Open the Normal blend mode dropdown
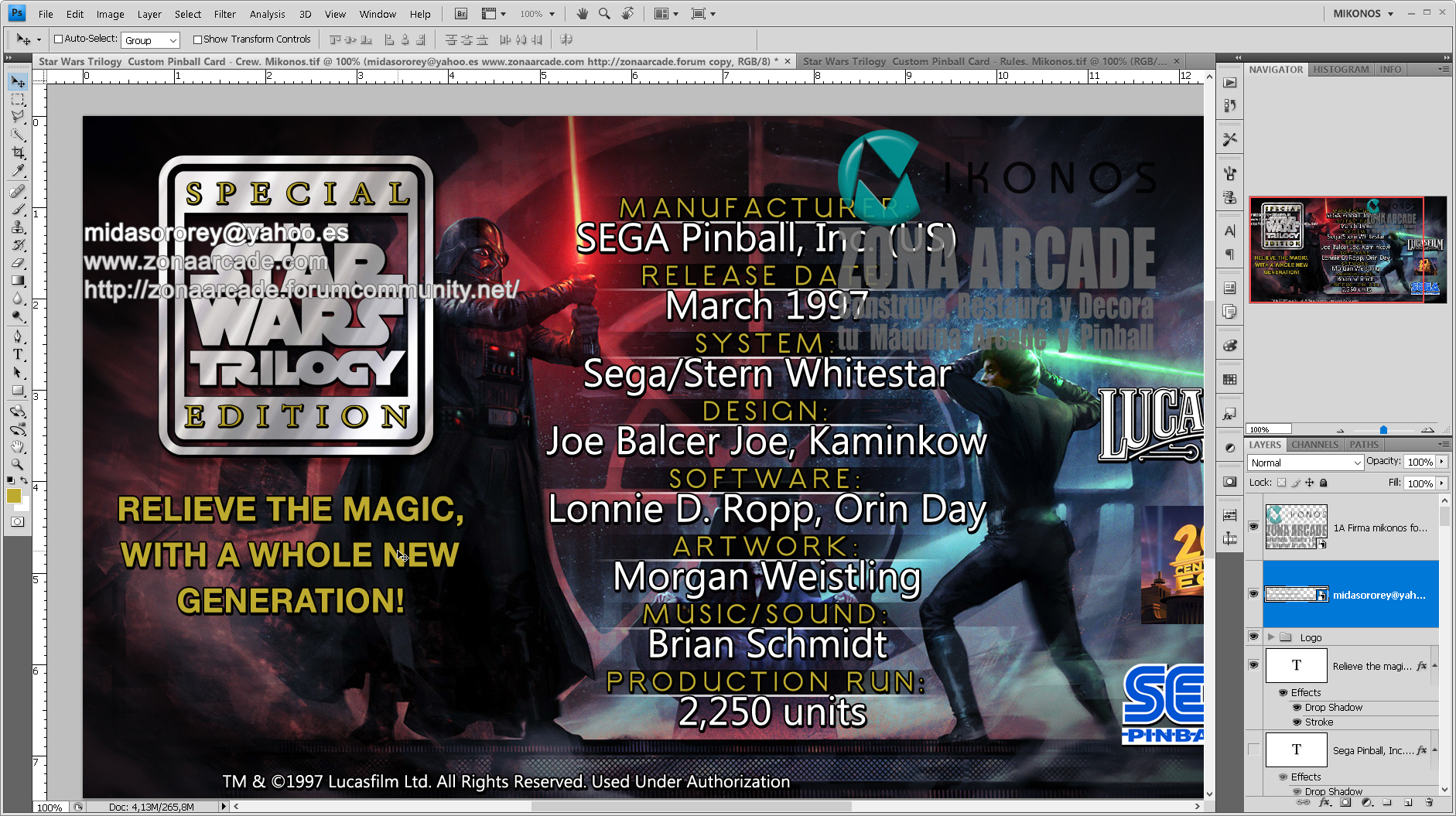This screenshot has height=816, width=1456. 1305,463
